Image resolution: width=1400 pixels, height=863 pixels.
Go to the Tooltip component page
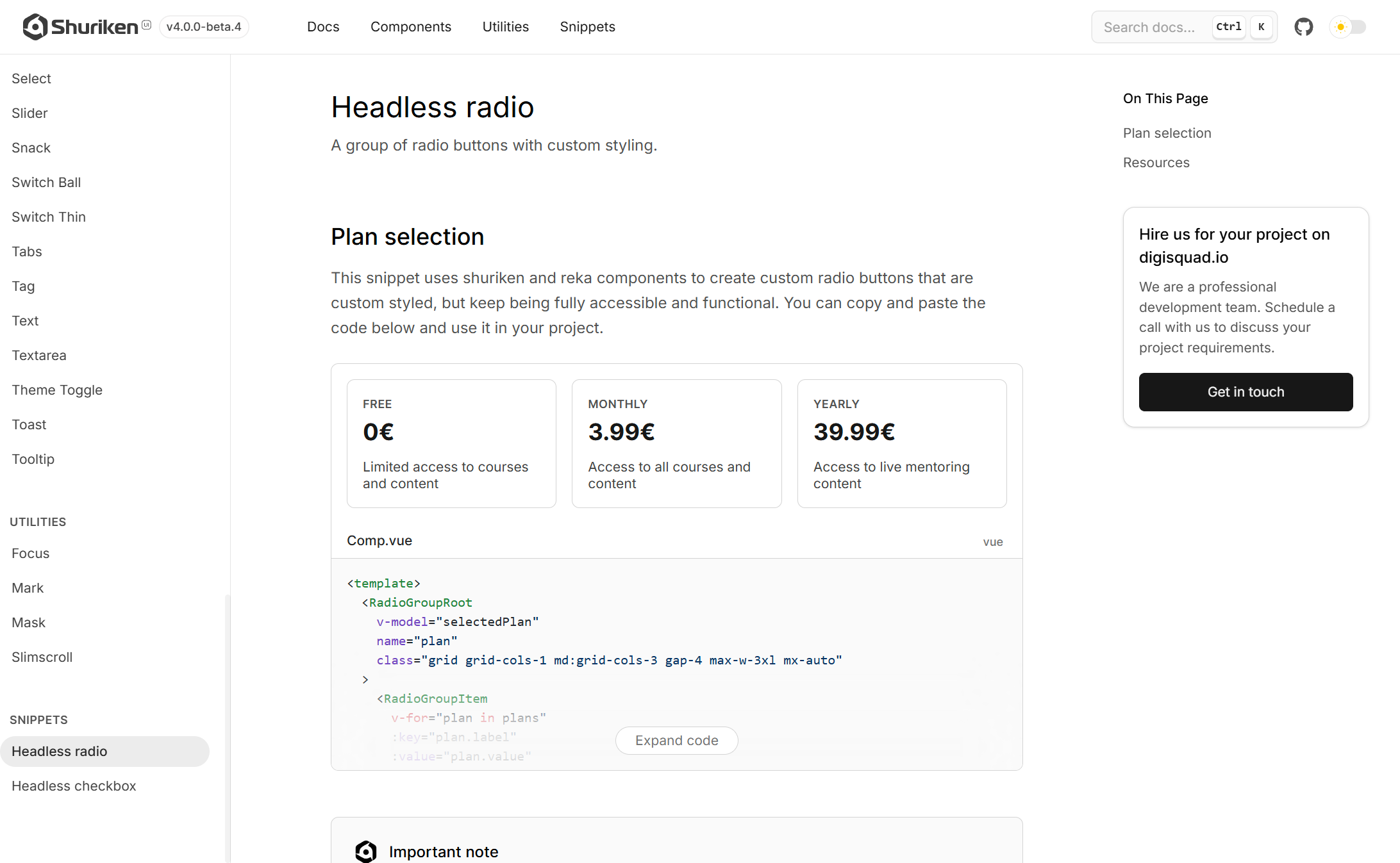[33, 459]
